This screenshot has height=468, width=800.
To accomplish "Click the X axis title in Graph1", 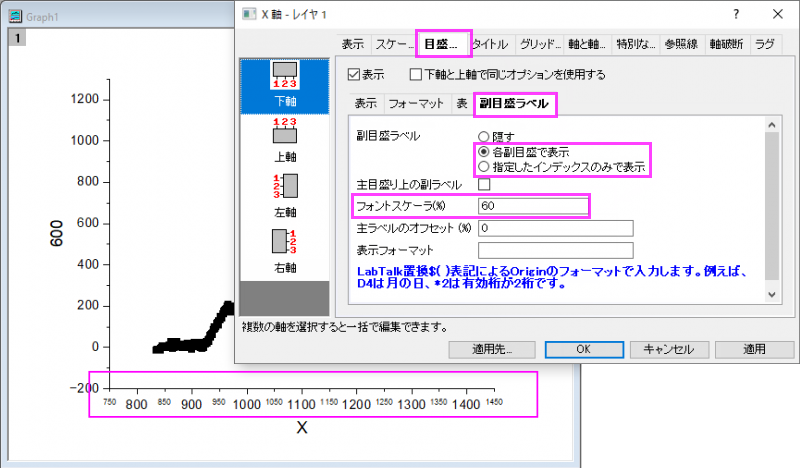I will tap(302, 428).
